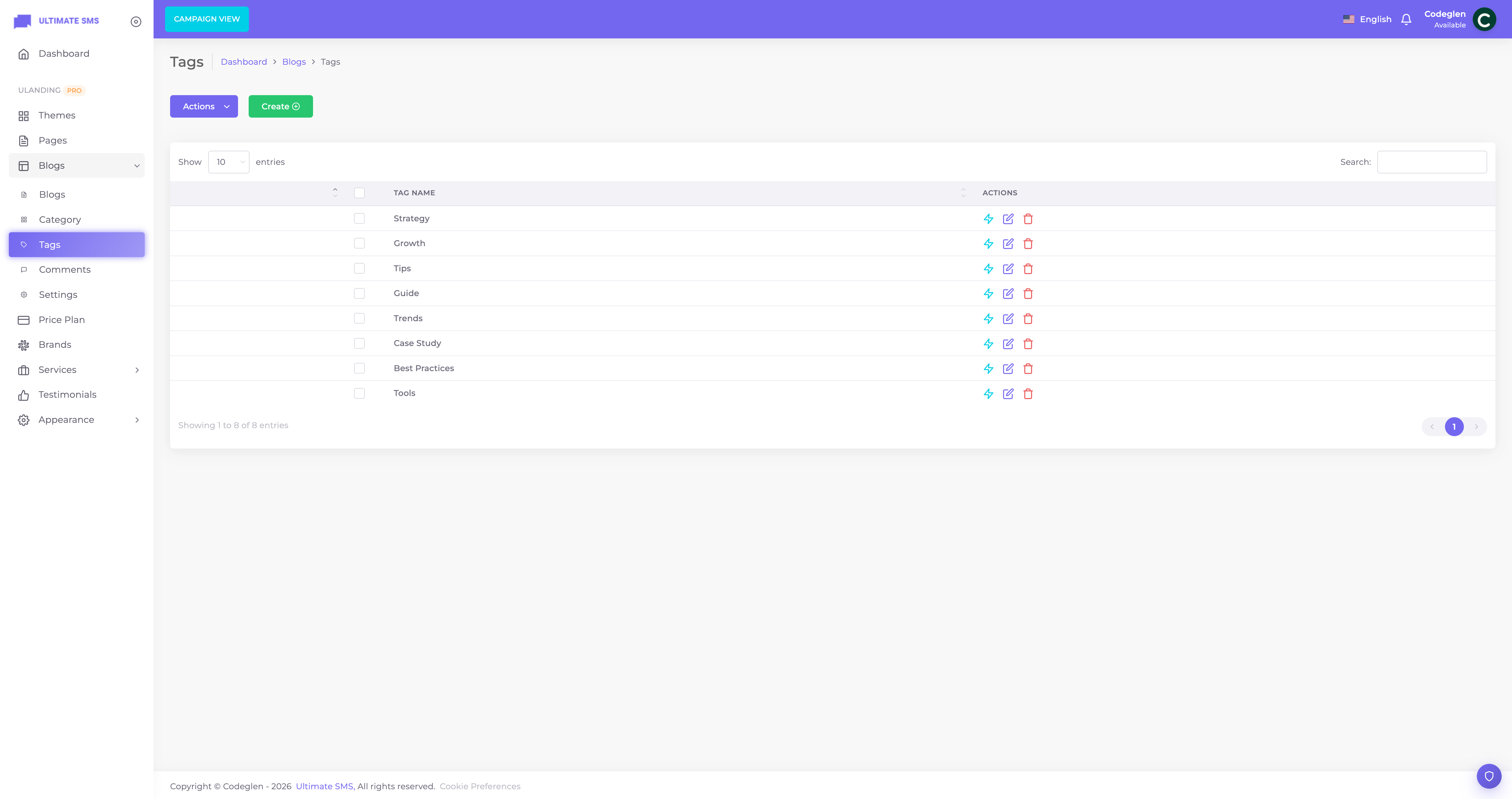1512x799 pixels.
Task: Click the Create button
Action: point(281,106)
